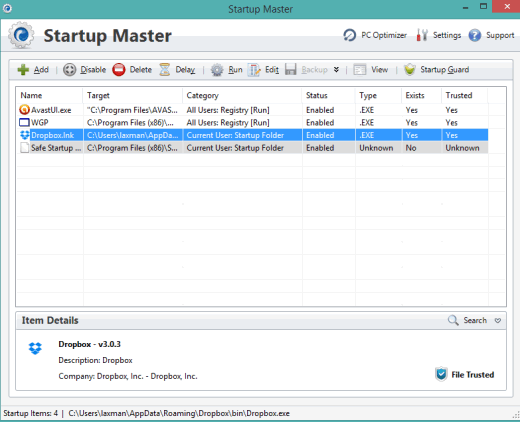This screenshot has width=520, height=422.
Task: Click the red Delete icon
Action: (119, 70)
